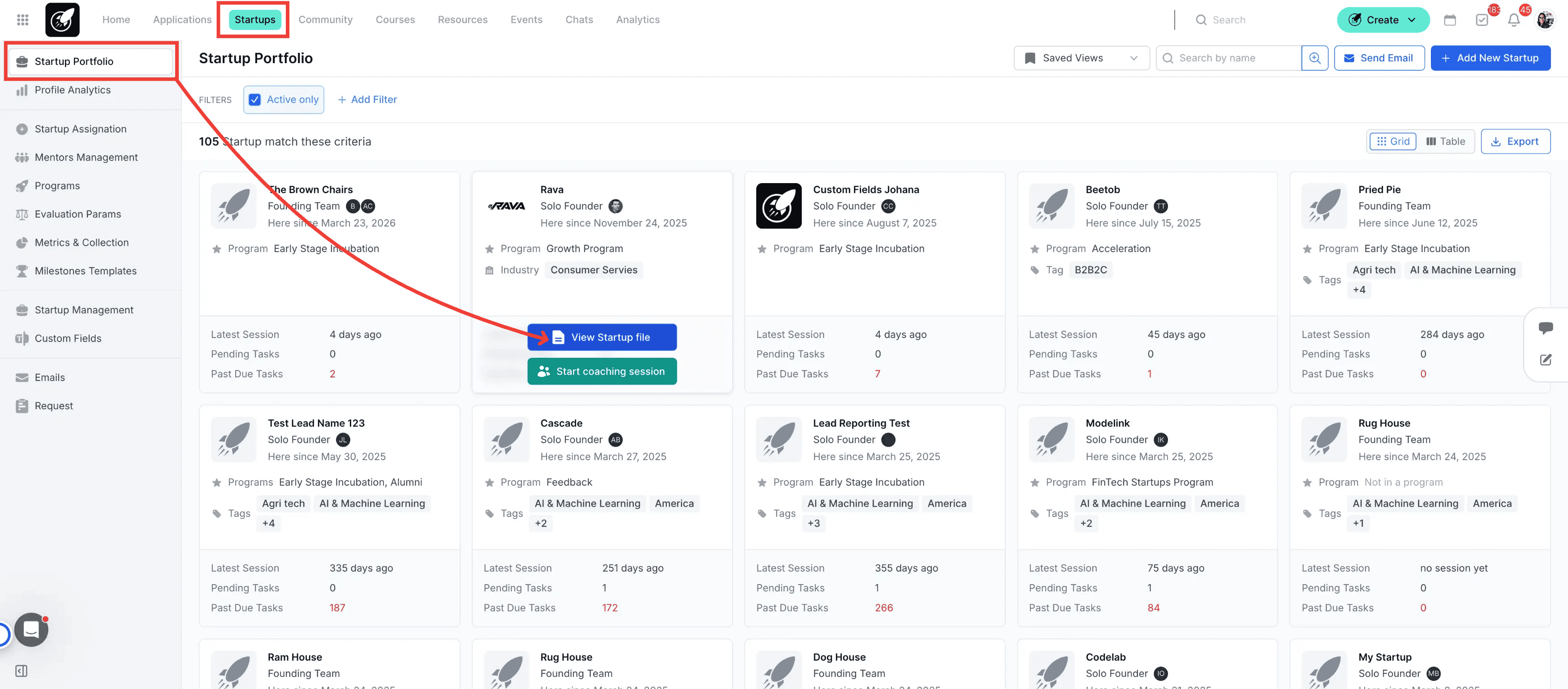This screenshot has height=689, width=1568.
Task: Click View Startup file on Rava
Action: click(602, 338)
